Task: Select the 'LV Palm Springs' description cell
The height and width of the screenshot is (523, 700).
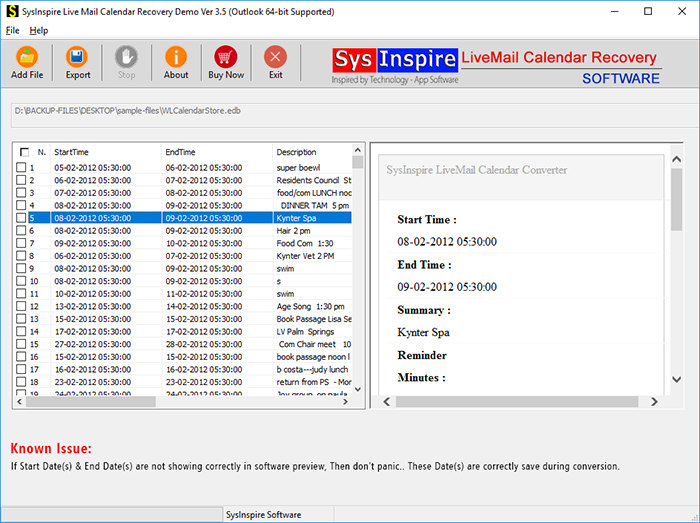Action: click(312, 332)
